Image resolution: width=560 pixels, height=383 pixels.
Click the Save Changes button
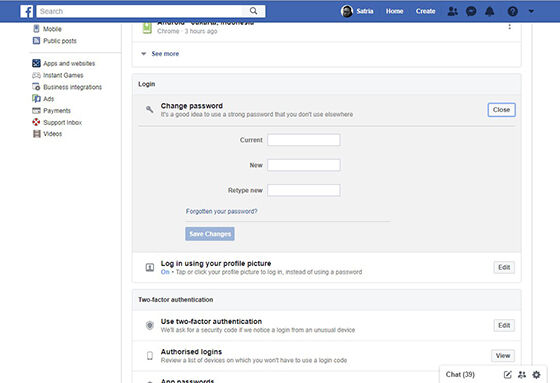coord(210,234)
